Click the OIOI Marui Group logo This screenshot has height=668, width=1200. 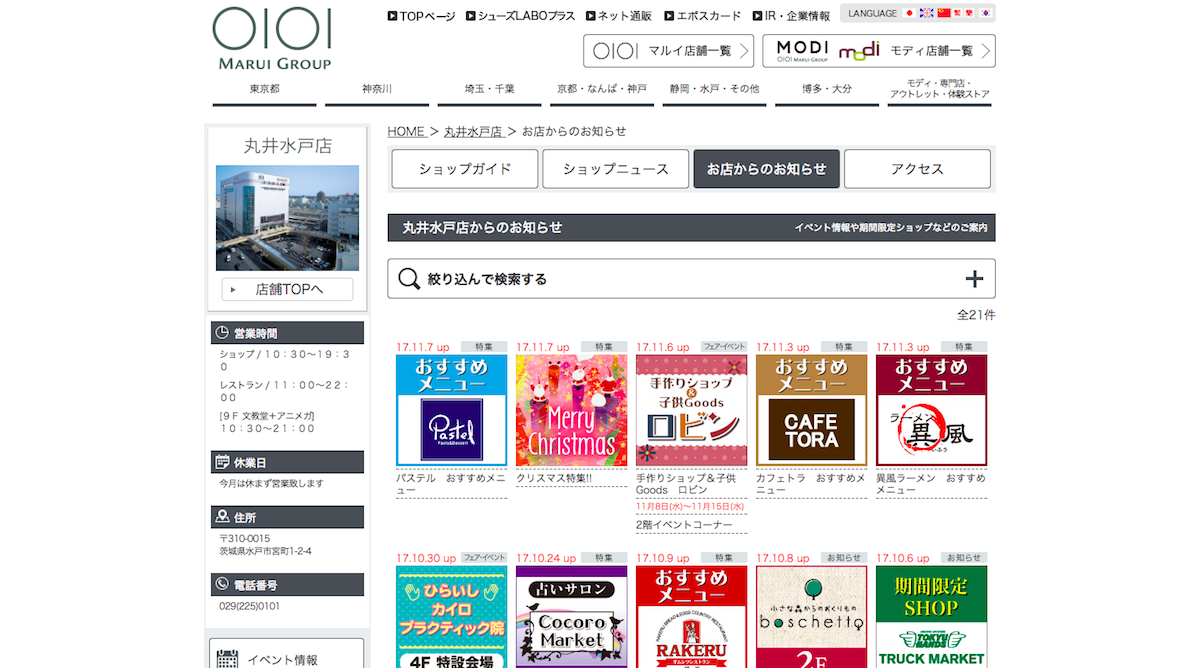pyautogui.click(x=272, y=39)
